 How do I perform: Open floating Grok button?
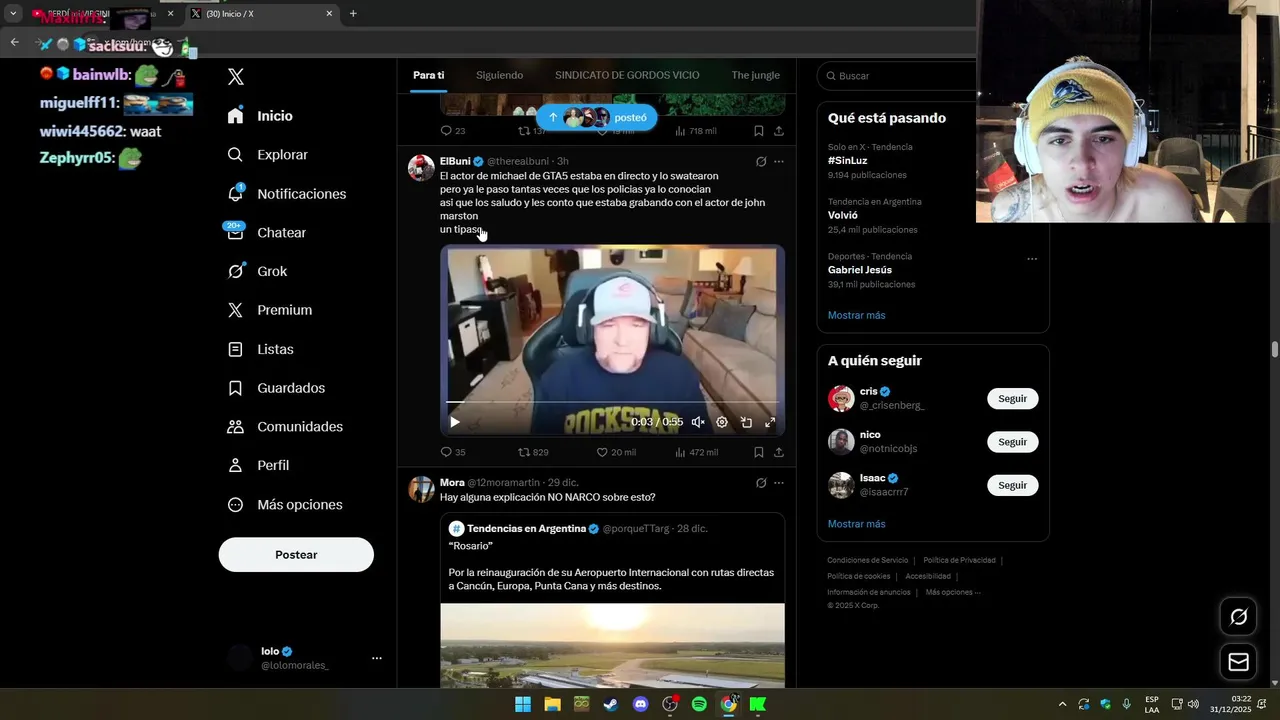(x=1238, y=617)
